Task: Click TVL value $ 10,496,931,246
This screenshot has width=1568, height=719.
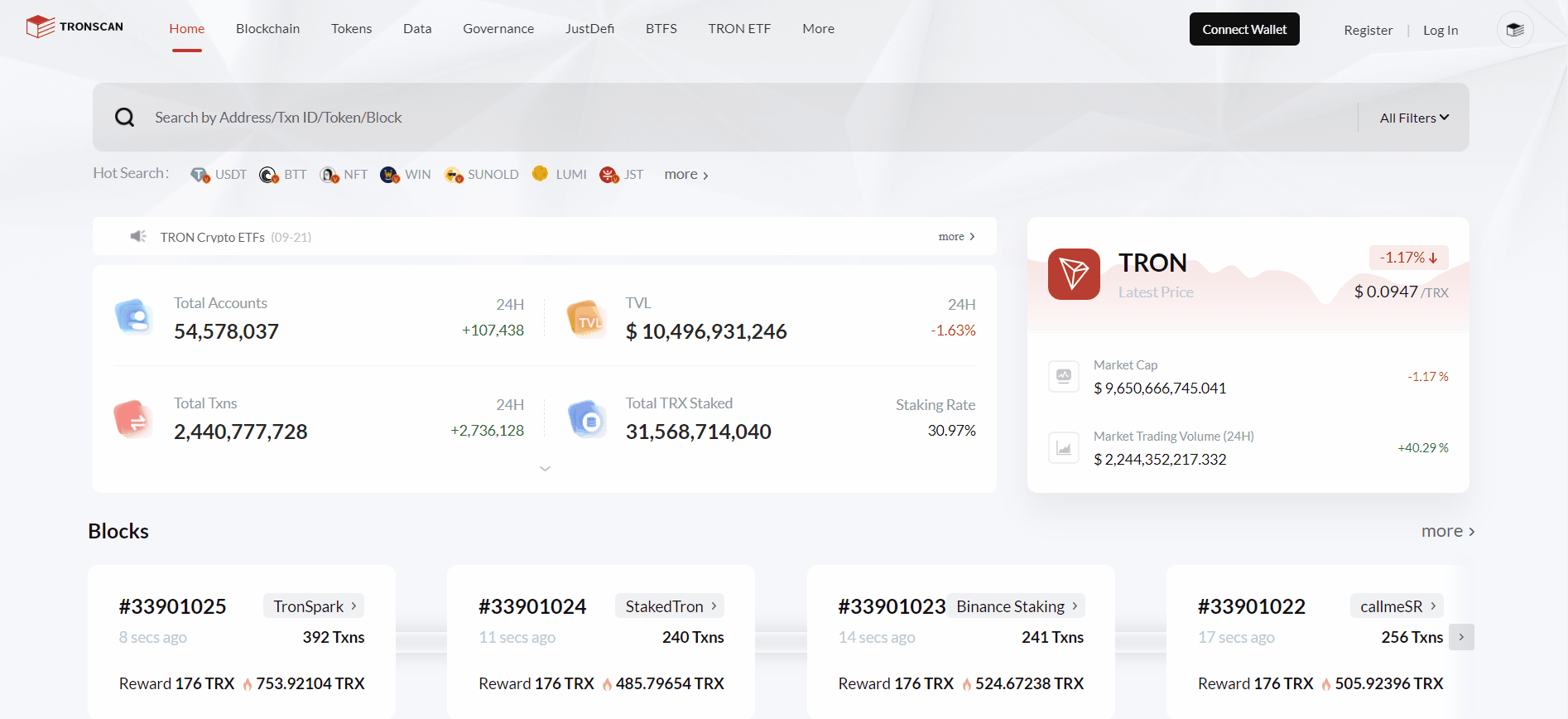Action: [706, 331]
